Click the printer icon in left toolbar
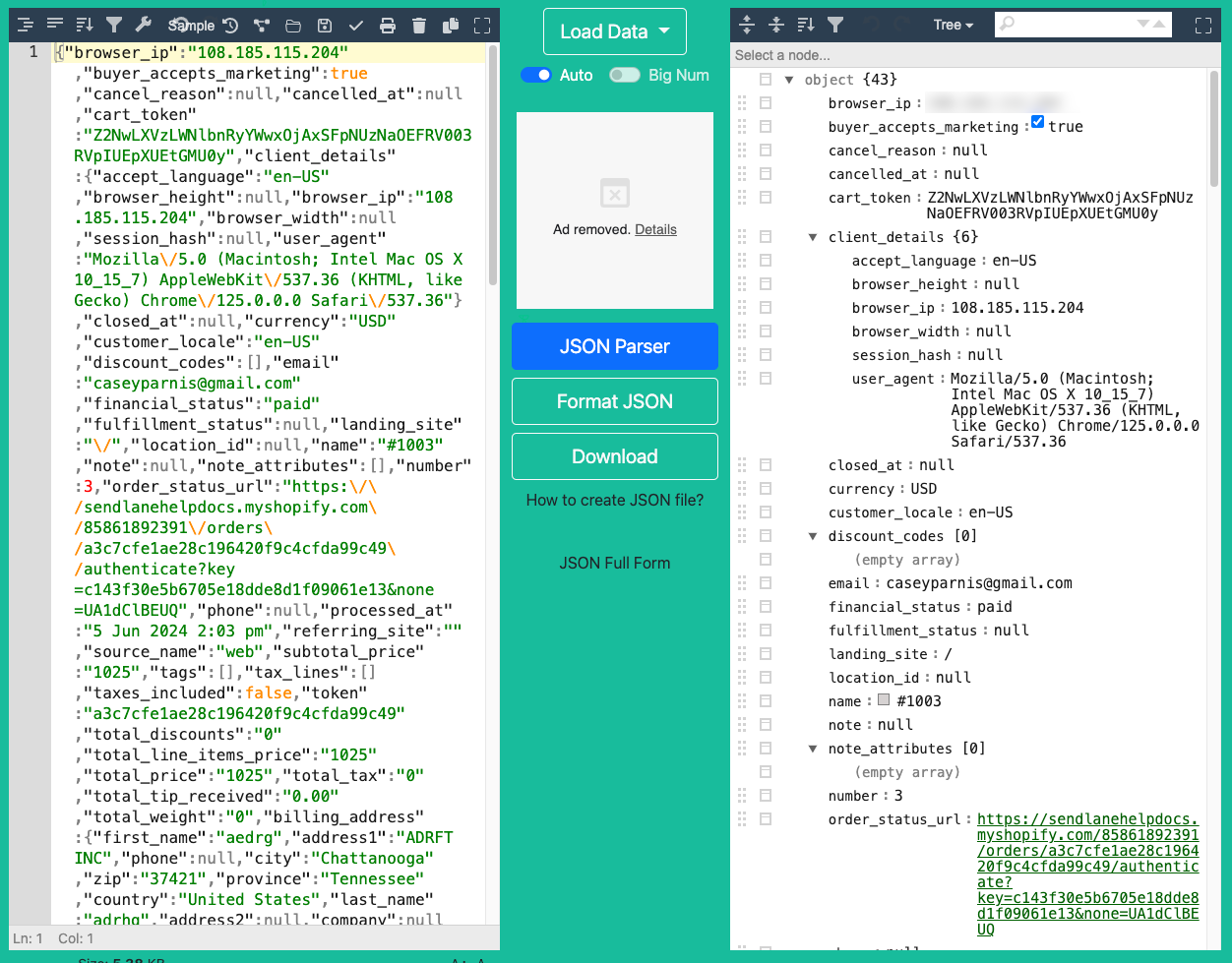The image size is (1232, 963). [x=388, y=26]
